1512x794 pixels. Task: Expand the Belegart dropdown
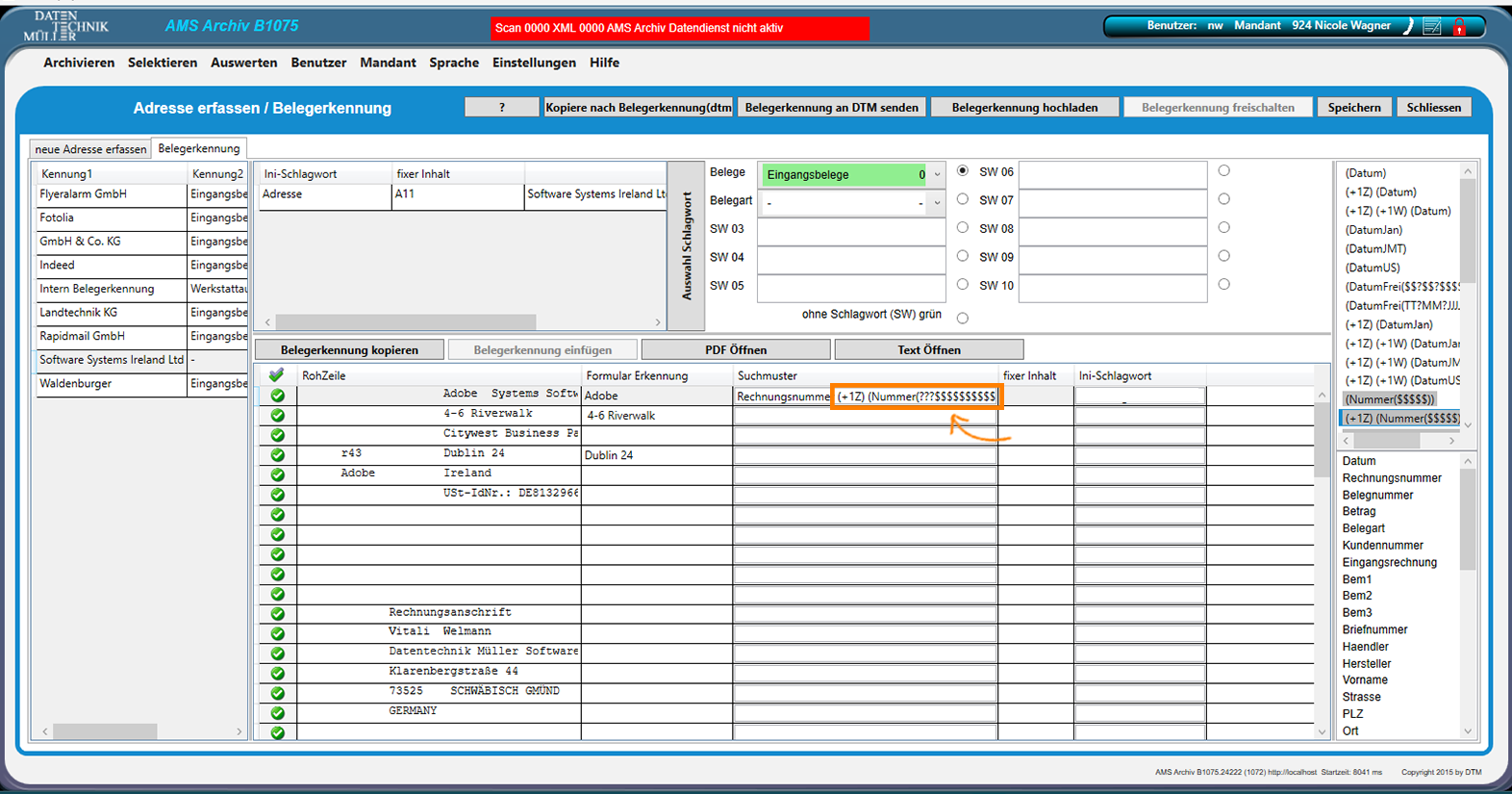(937, 203)
